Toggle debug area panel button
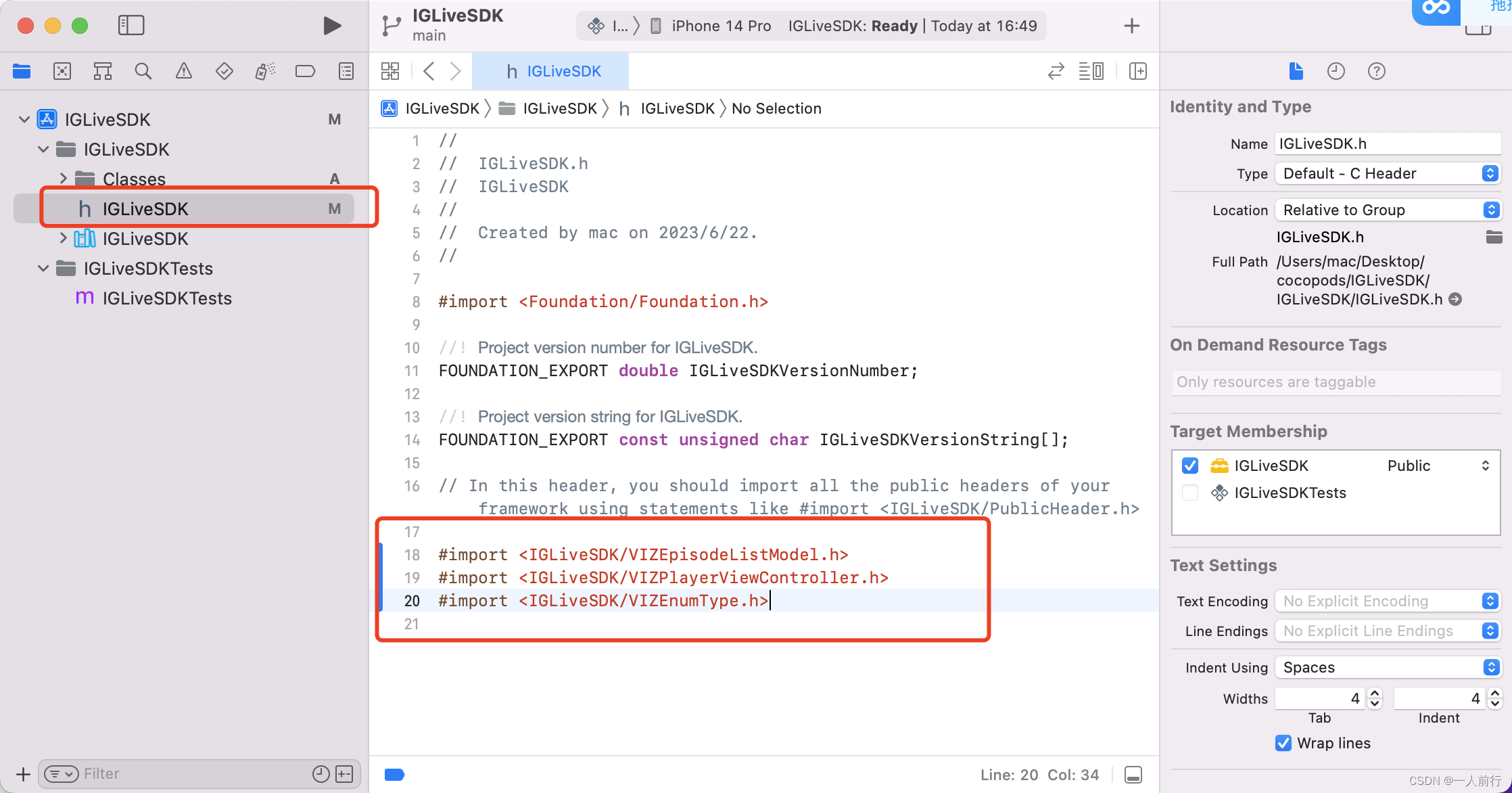Screen dimensions: 1512x793 (1133, 775)
